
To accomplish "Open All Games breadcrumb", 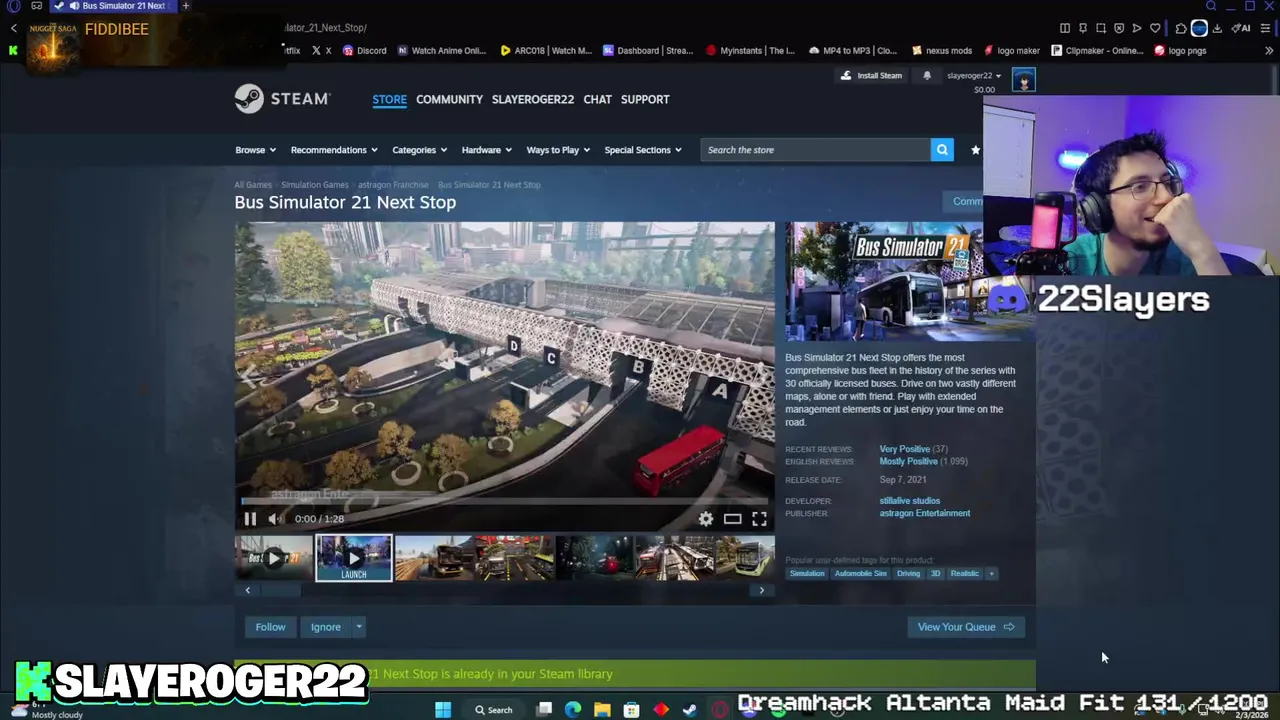I will pos(253,185).
